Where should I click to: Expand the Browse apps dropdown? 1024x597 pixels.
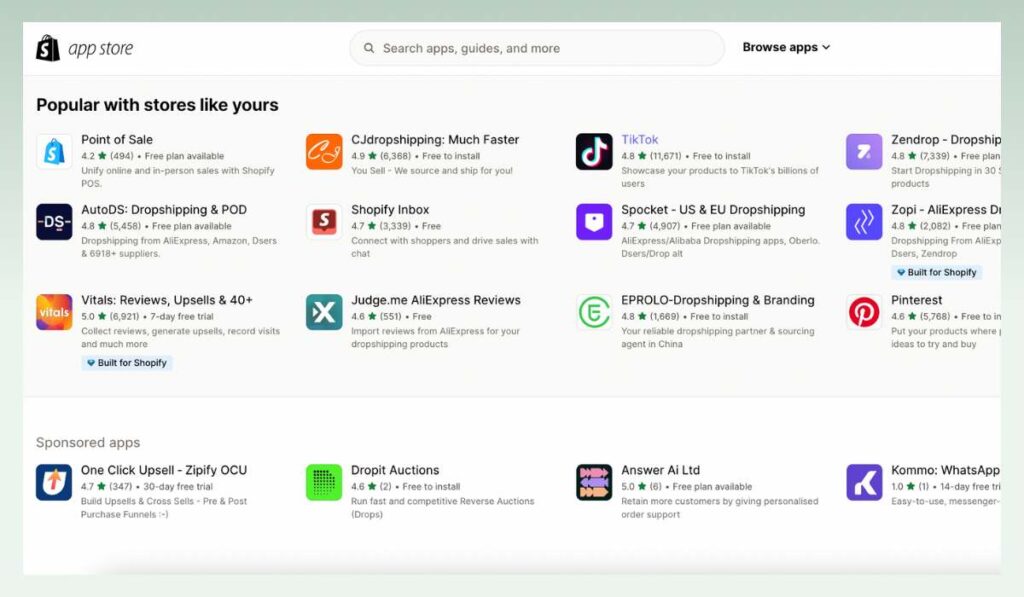click(x=786, y=47)
